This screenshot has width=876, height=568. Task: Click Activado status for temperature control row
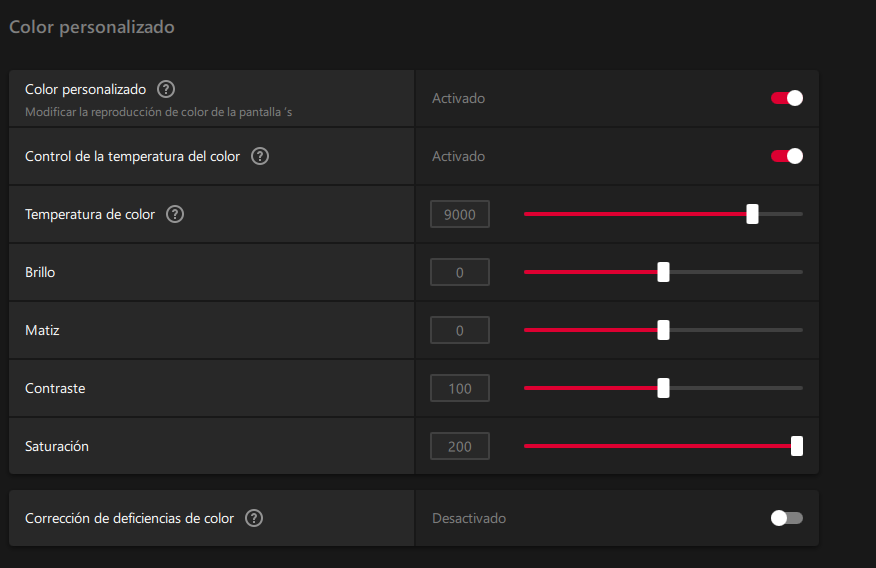pos(458,156)
